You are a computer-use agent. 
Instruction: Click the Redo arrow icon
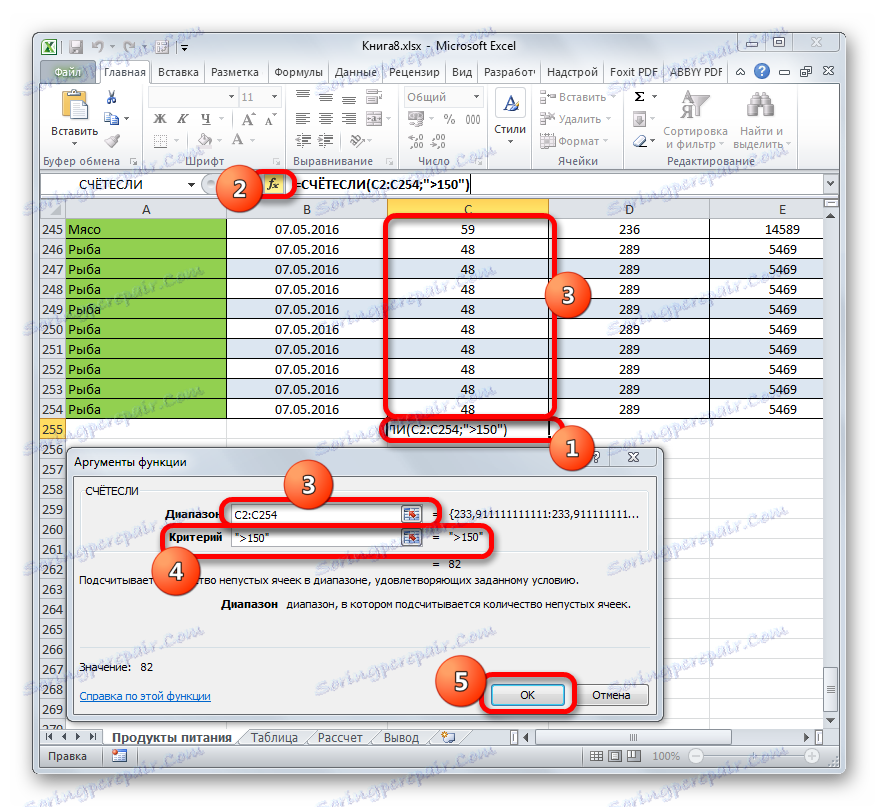[129, 47]
